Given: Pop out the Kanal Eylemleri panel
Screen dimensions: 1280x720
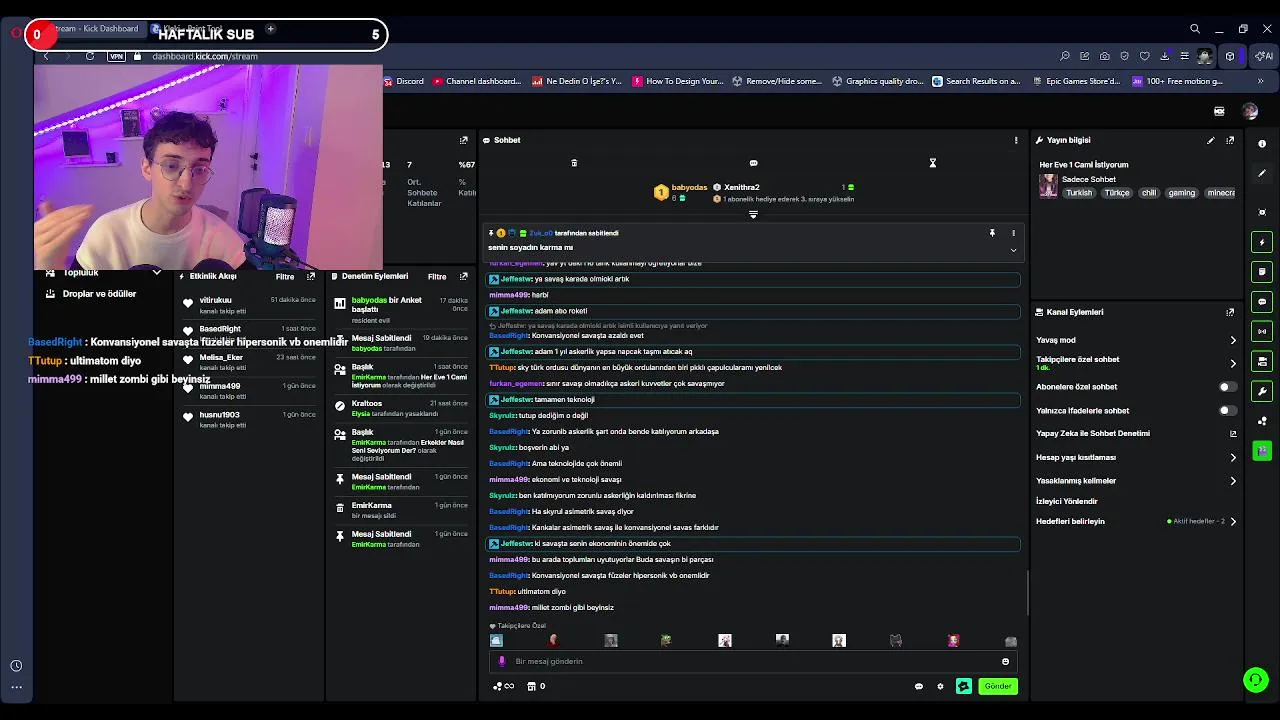Looking at the screenshot, I should 1230,312.
